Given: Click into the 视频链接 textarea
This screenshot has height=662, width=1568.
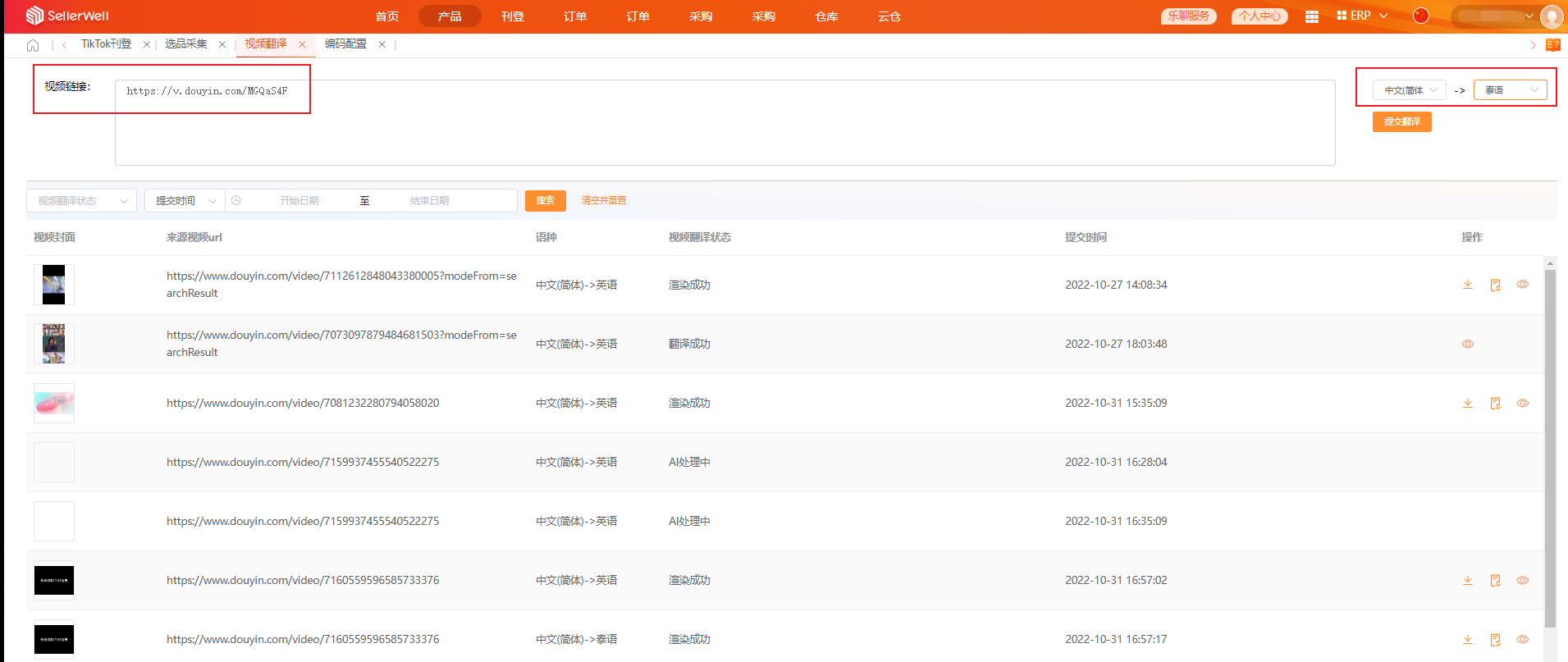Looking at the screenshot, I should [x=725, y=122].
